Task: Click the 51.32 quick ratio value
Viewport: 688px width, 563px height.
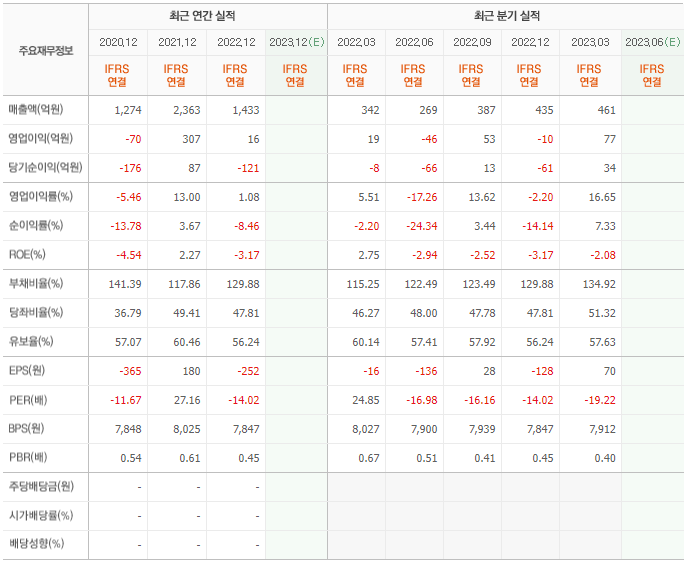Action: click(602, 313)
